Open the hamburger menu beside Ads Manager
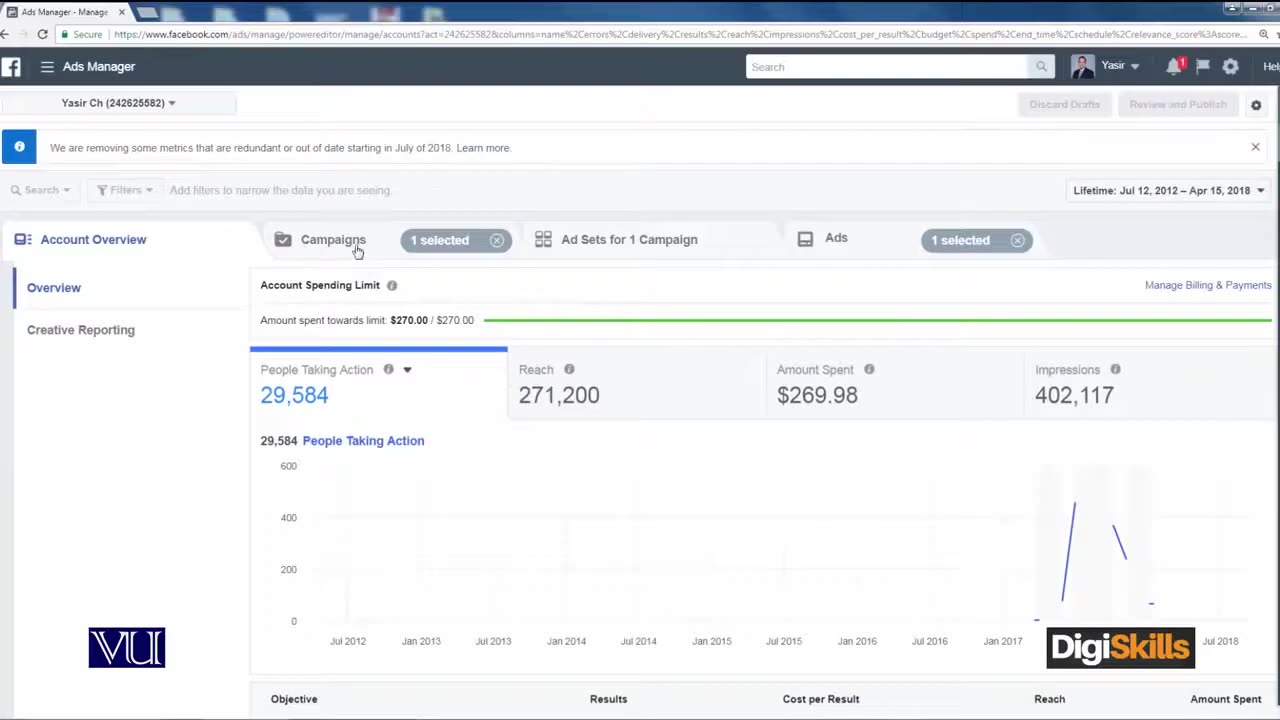This screenshot has height=720, width=1280. coord(47,67)
